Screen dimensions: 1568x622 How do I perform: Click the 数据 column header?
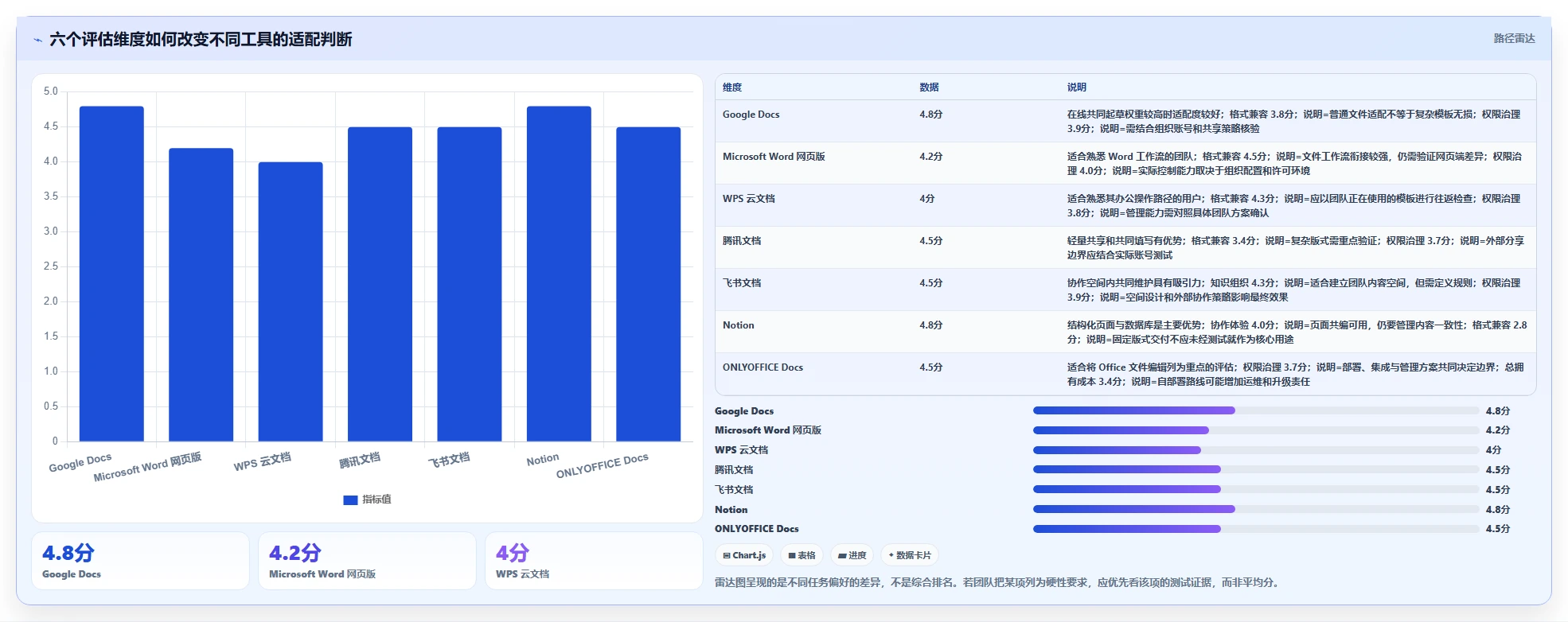tap(929, 87)
